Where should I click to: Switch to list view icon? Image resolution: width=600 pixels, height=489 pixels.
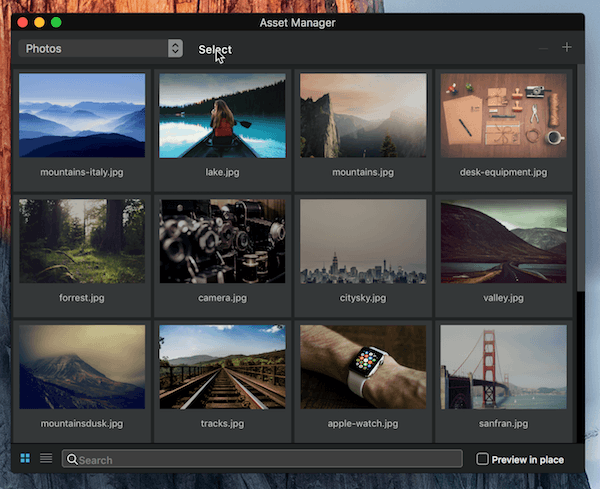[46, 458]
